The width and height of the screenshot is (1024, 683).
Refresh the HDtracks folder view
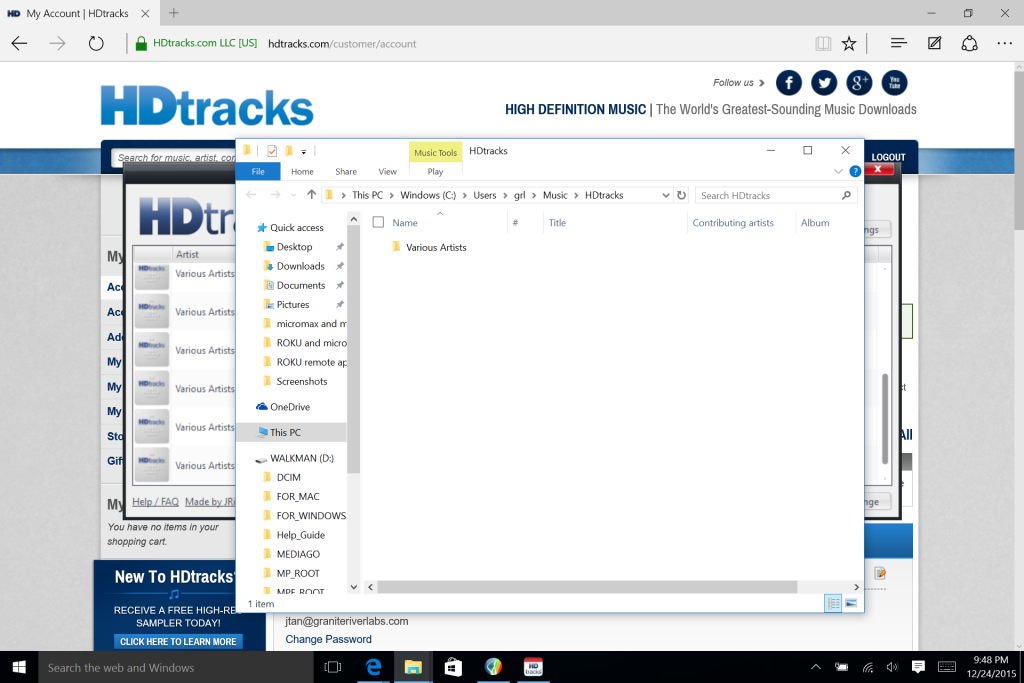click(681, 195)
